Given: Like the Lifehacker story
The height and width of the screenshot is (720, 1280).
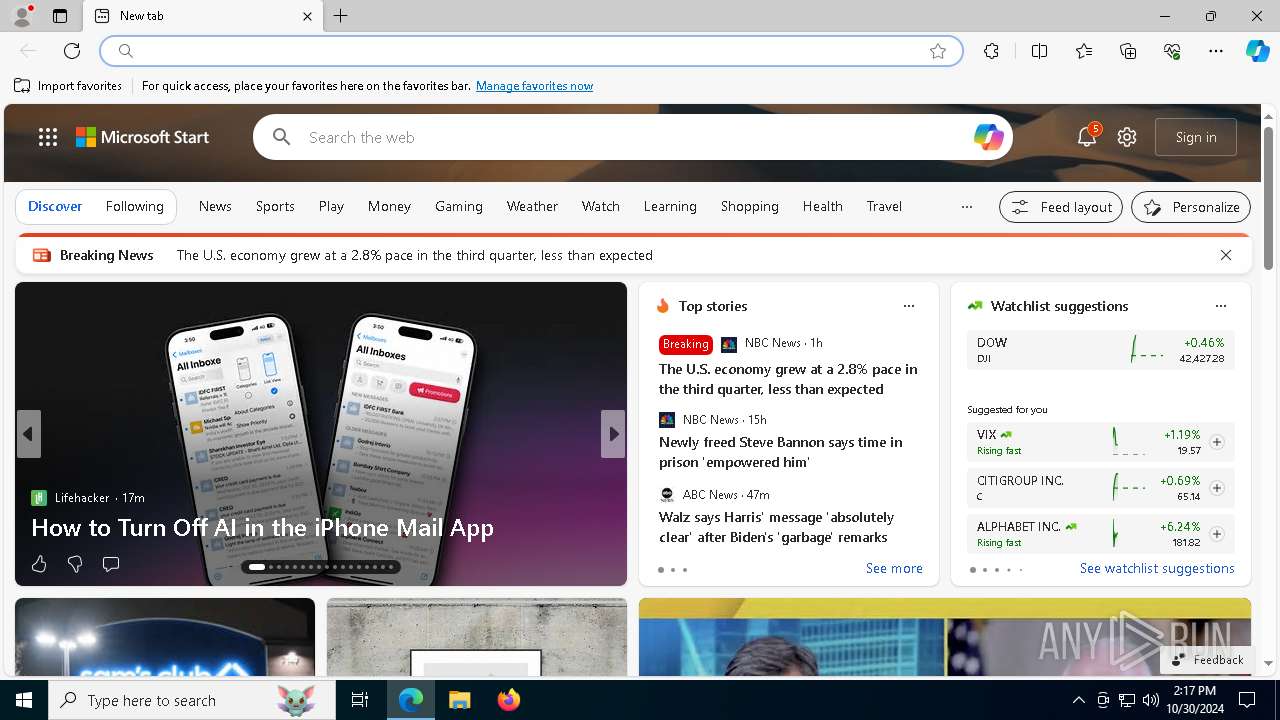Looking at the screenshot, I should coord(39,564).
